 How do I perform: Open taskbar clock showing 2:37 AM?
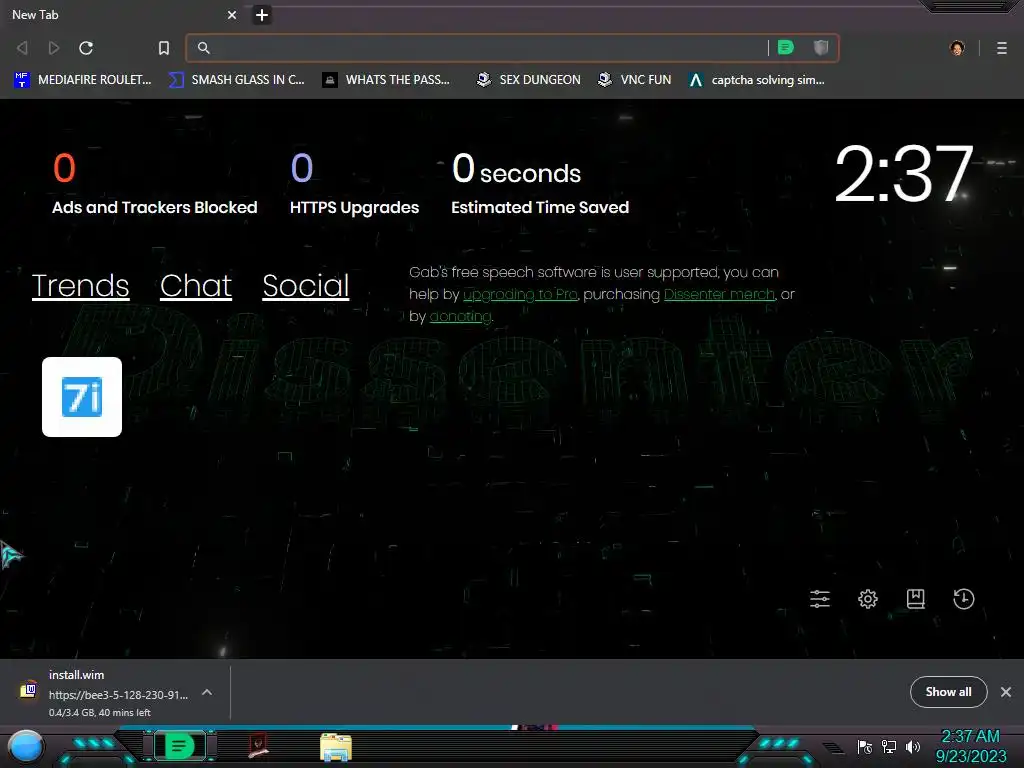[971, 746]
